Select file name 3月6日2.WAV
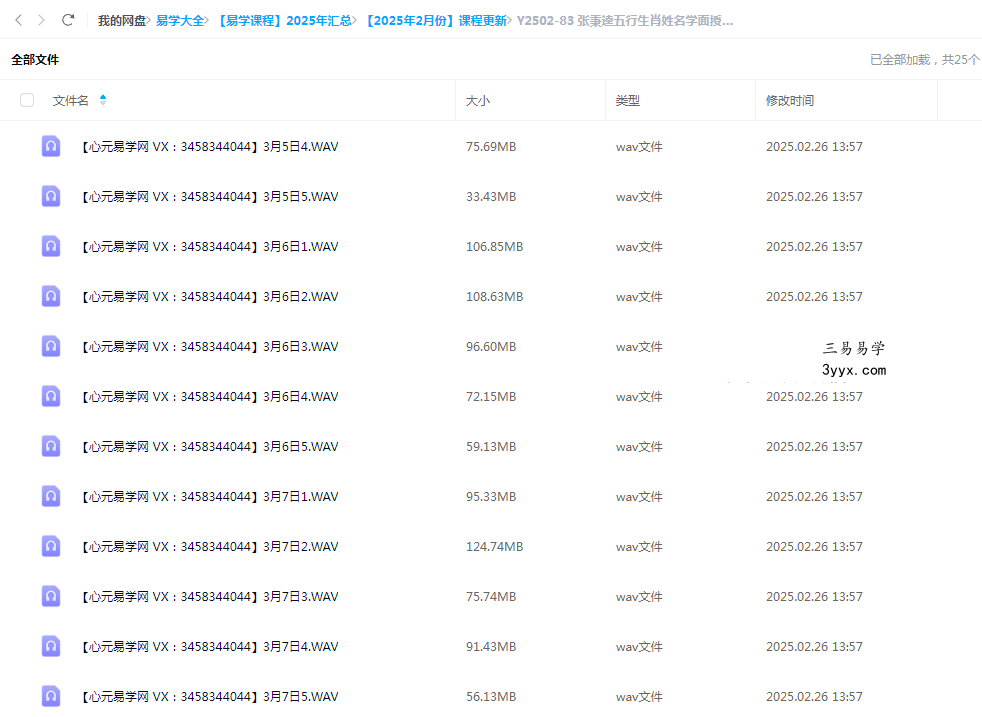 click(x=209, y=297)
